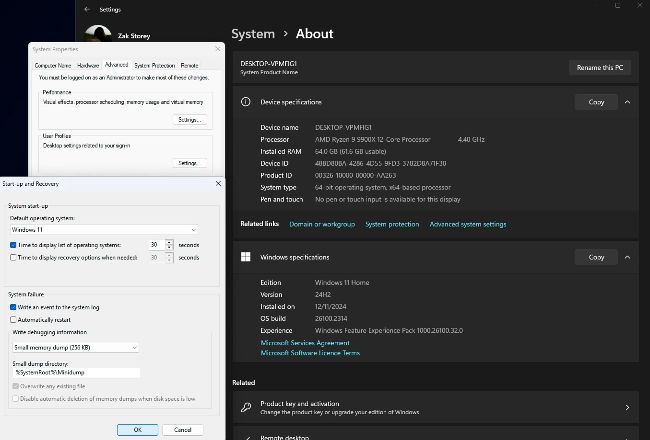The width and height of the screenshot is (650, 440).
Task: Click the operating systems seconds value field
Action: [157, 245]
